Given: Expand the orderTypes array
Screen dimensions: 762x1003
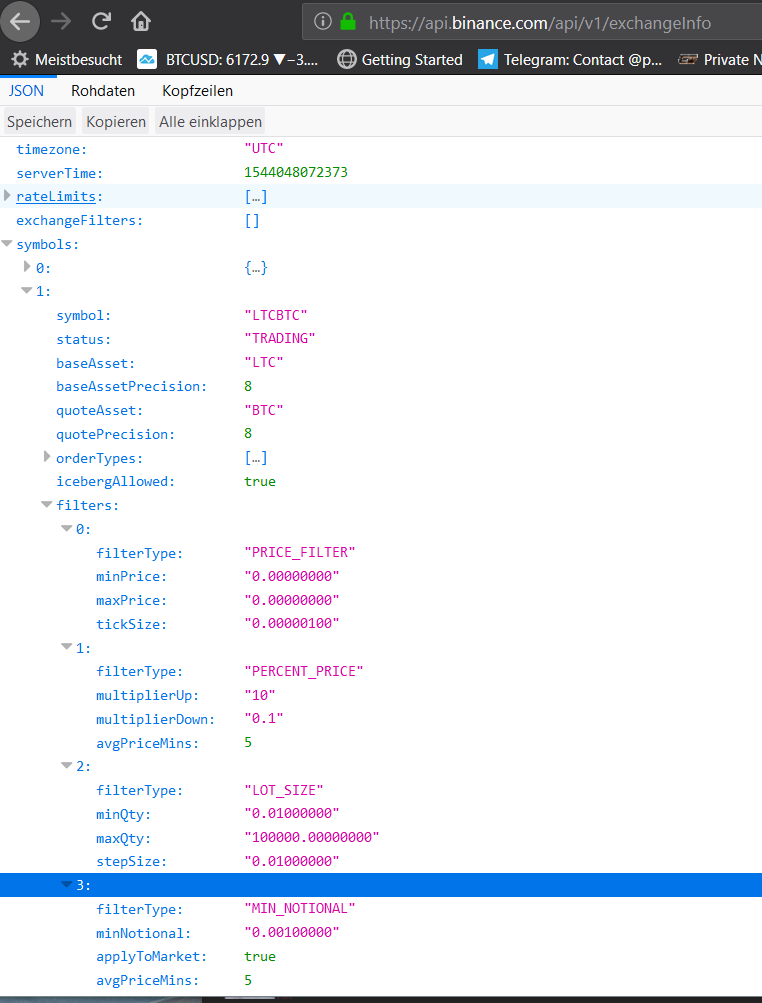Looking at the screenshot, I should tap(47, 457).
